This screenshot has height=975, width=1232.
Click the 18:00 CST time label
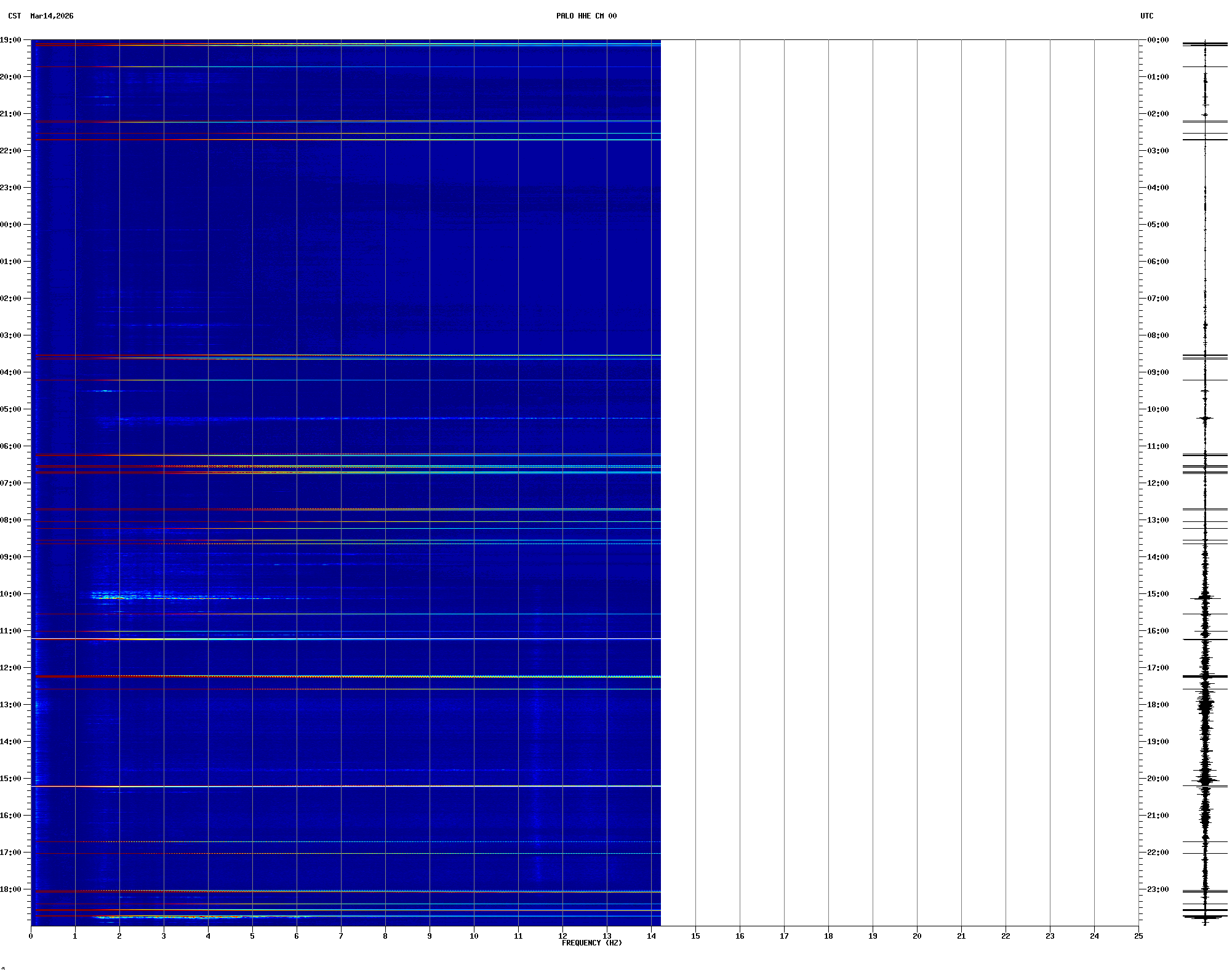[11, 889]
